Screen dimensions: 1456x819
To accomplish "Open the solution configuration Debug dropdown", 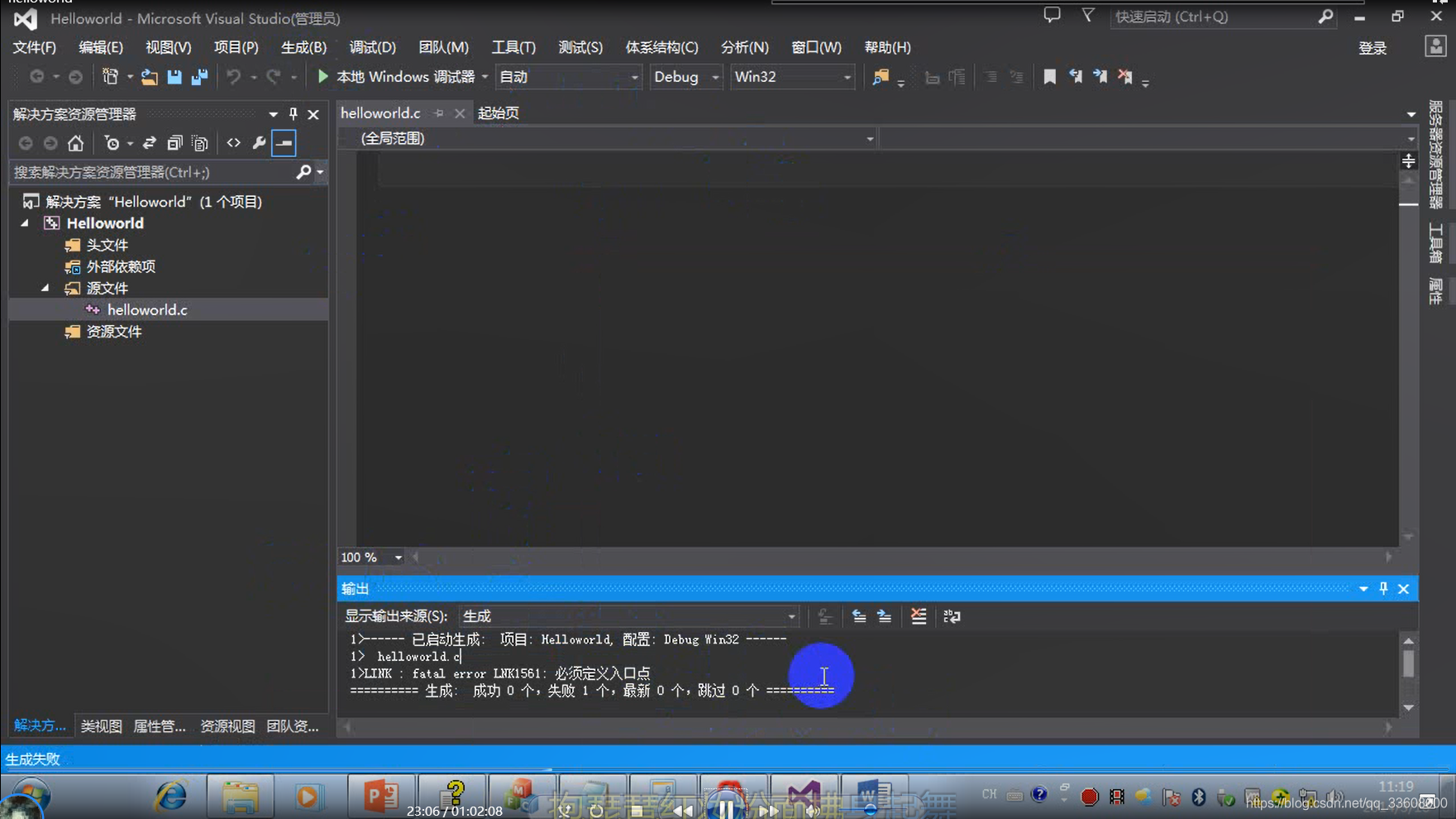I will (x=686, y=77).
